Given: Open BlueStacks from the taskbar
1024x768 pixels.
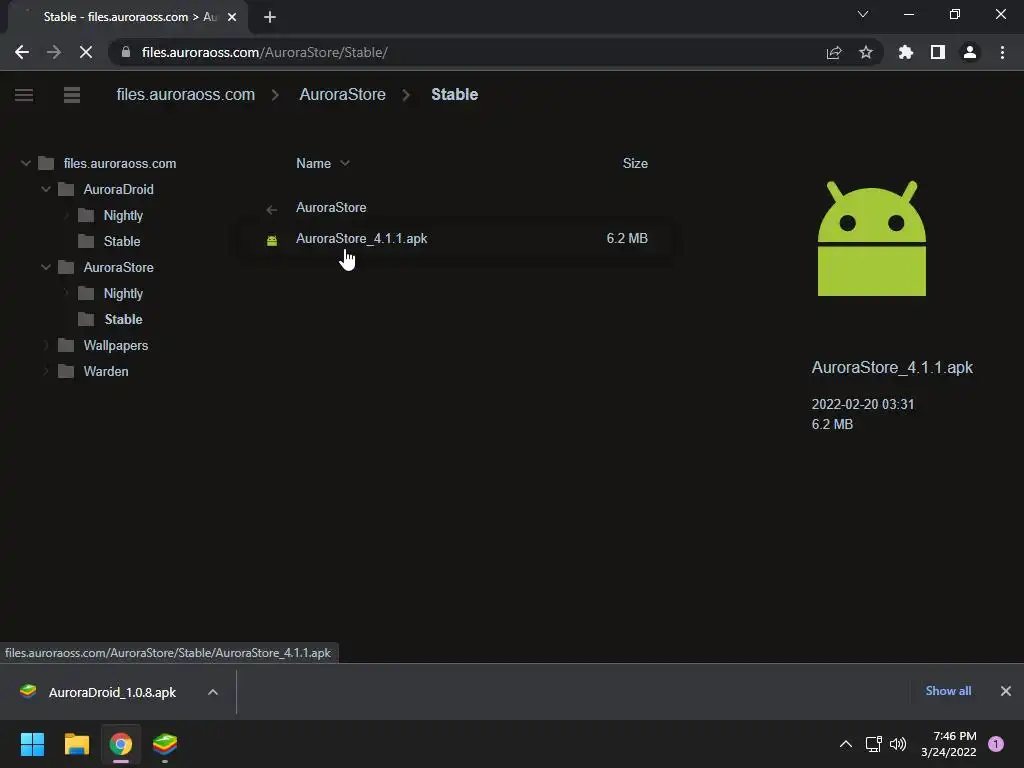Looking at the screenshot, I should pyautogui.click(x=165, y=744).
